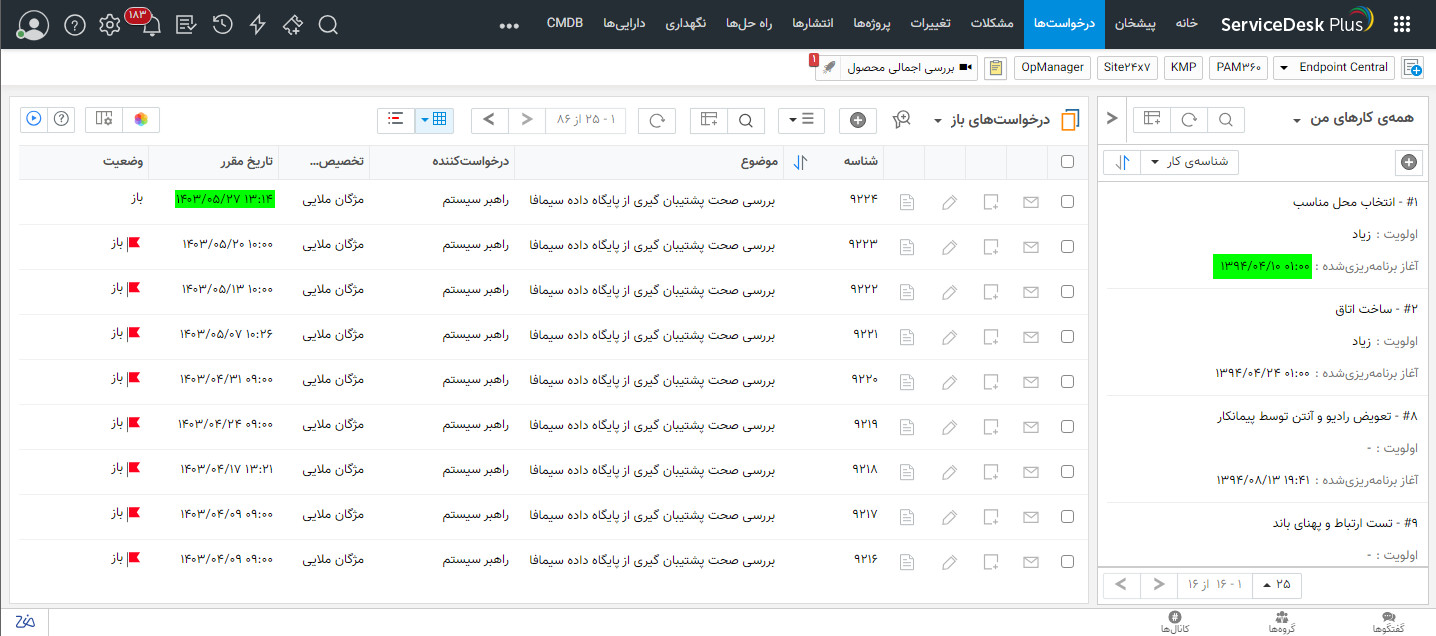The image size is (1436, 636).
Task: Check the select-all checkbox in the table header
Action: [1067, 162]
